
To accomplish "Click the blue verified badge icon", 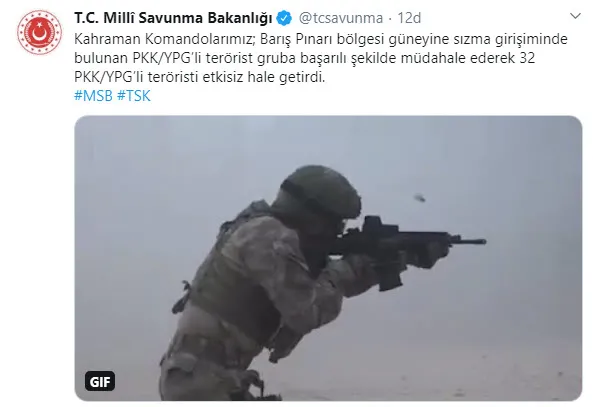I will point(284,18).
